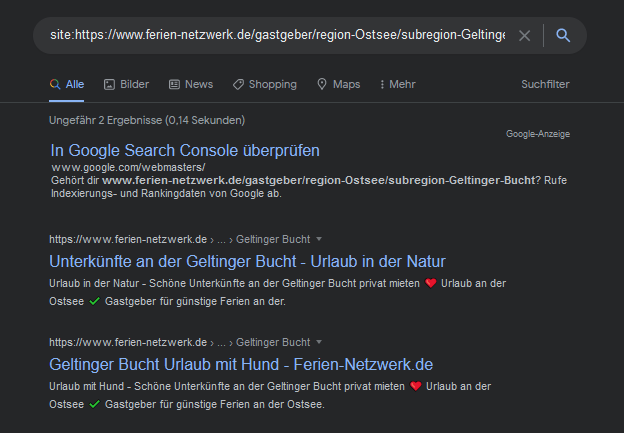The image size is (624, 433).
Task: Click the Bilder image icon
Action: pos(111,85)
